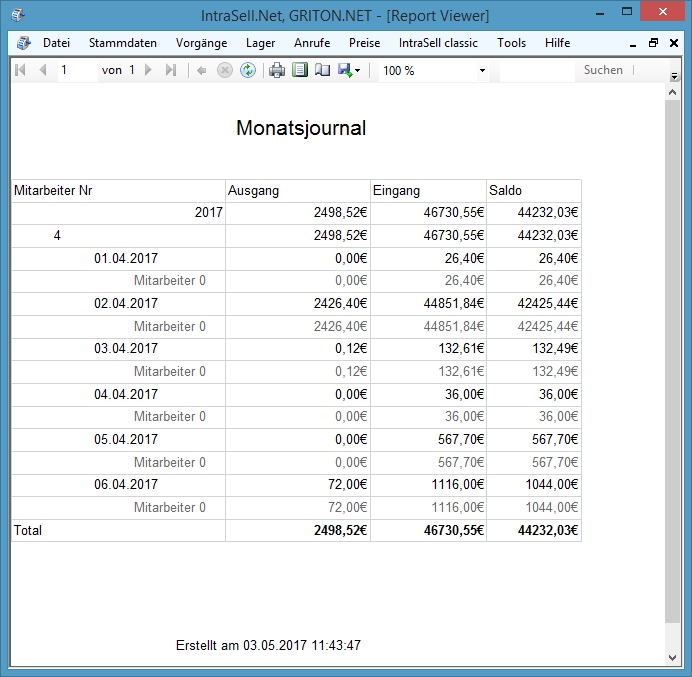Click Mitarbeiter 0 under 02.04.2017

pos(170,327)
